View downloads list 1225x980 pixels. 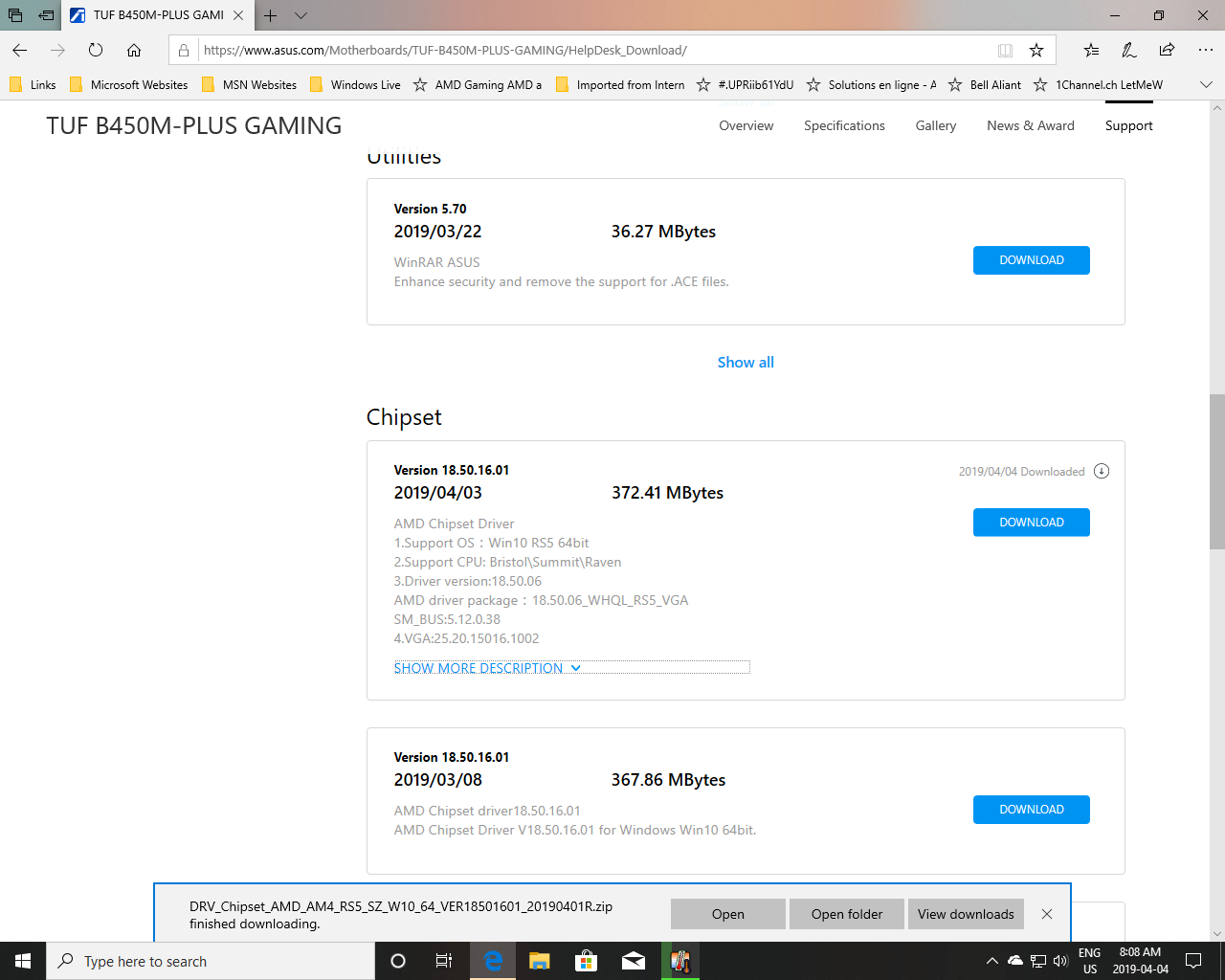click(x=966, y=914)
